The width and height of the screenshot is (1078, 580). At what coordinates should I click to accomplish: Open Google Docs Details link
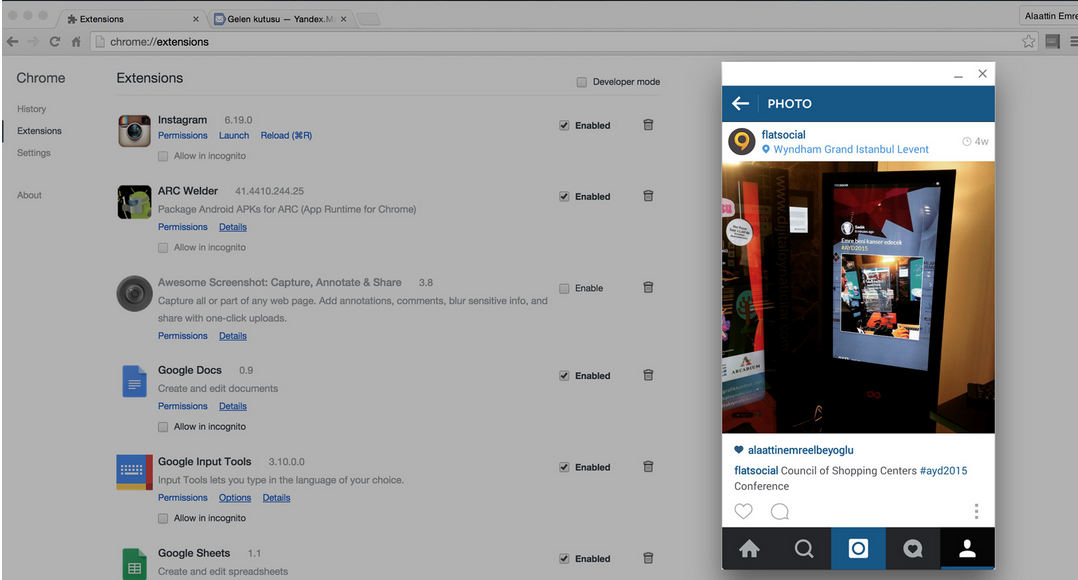pos(233,406)
